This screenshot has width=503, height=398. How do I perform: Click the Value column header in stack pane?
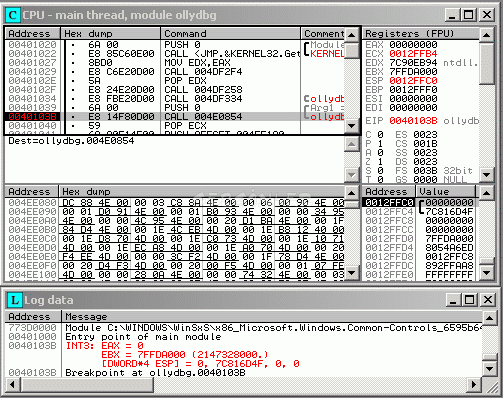445,192
